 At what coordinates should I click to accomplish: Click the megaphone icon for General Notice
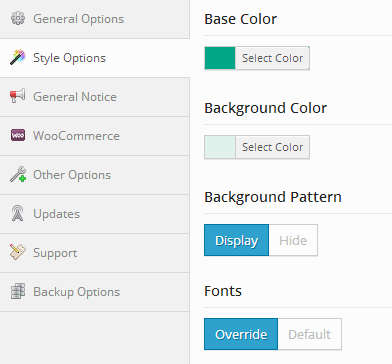(x=18, y=96)
